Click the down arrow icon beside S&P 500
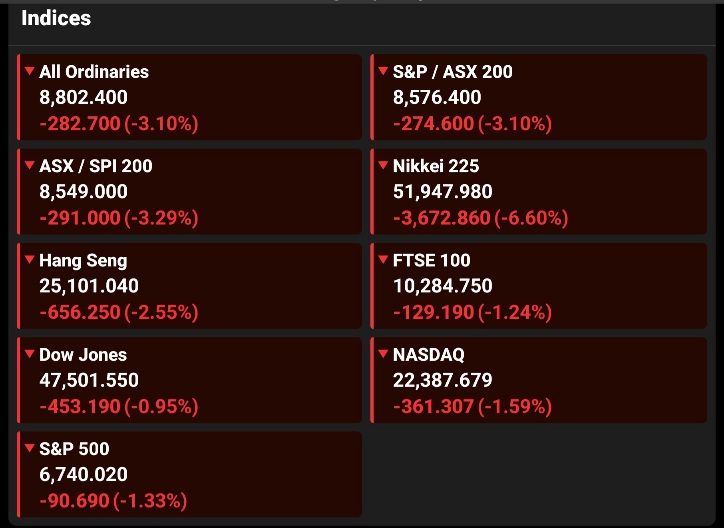Image resolution: width=724 pixels, height=528 pixels. pos(29,448)
